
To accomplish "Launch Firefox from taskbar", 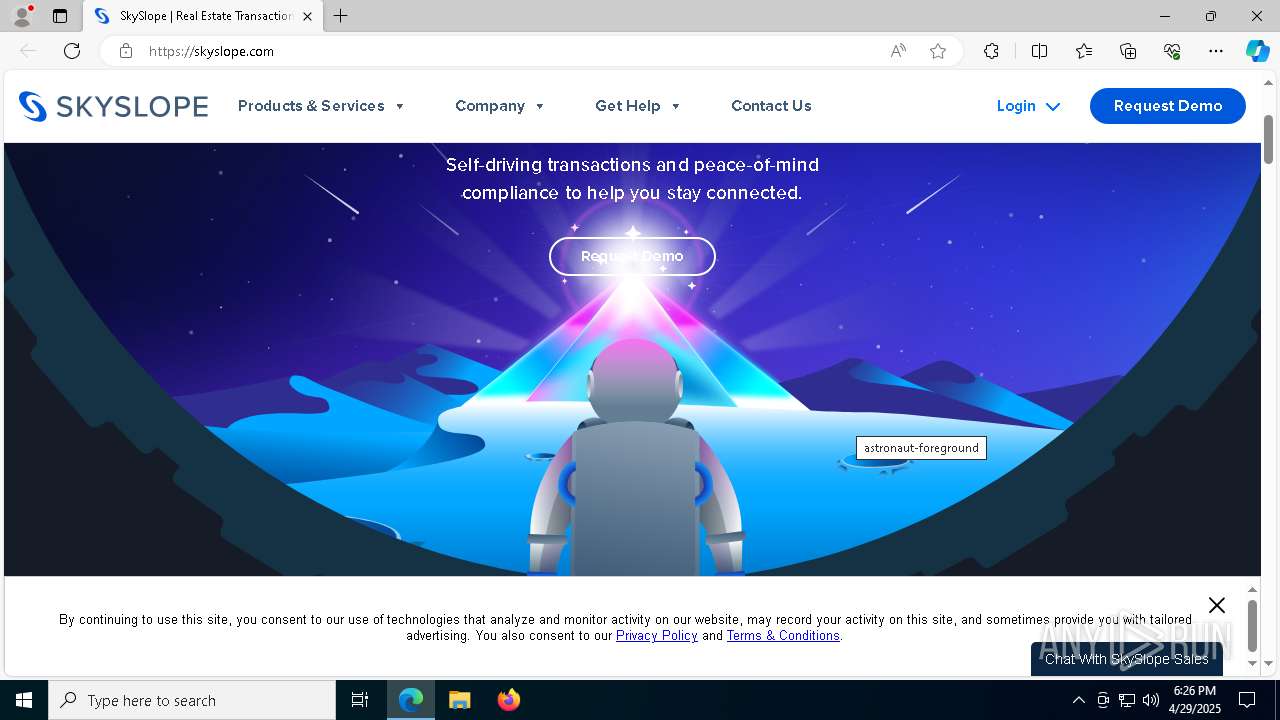I will [508, 700].
